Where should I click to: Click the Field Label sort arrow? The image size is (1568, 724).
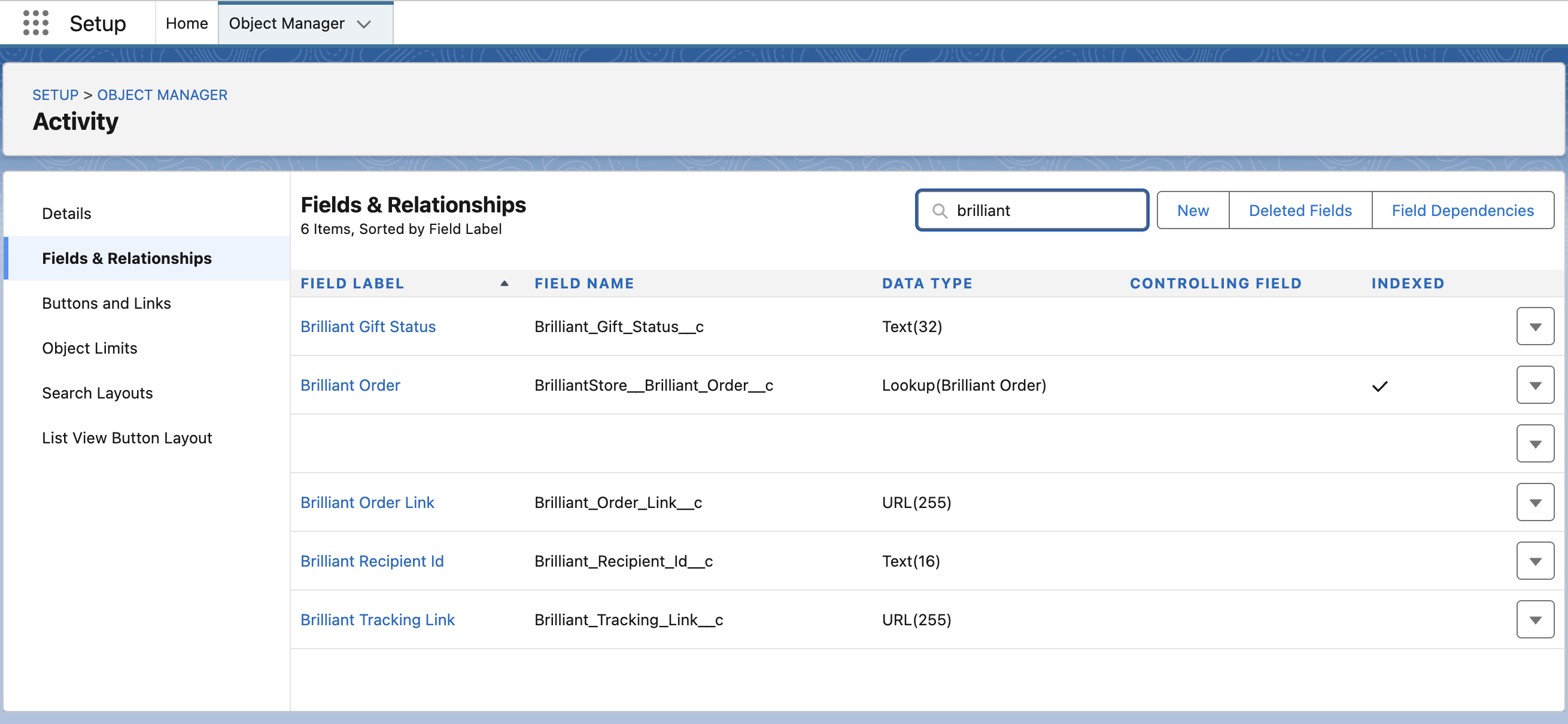[504, 284]
